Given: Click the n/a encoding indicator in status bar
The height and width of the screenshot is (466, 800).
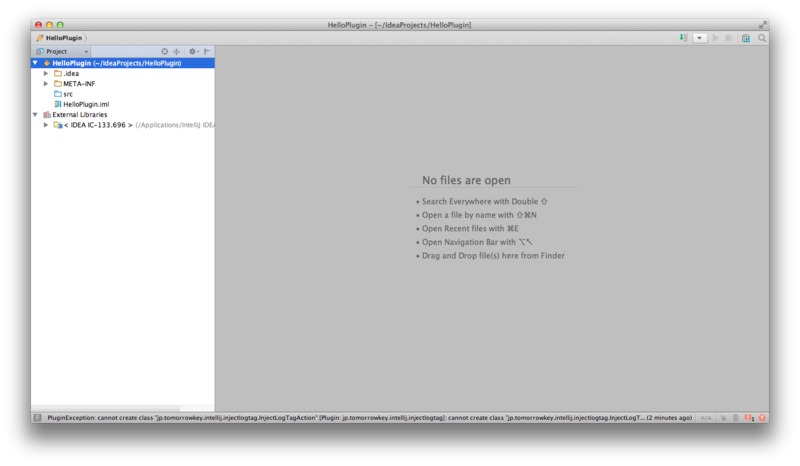Looking at the screenshot, I should [706, 418].
